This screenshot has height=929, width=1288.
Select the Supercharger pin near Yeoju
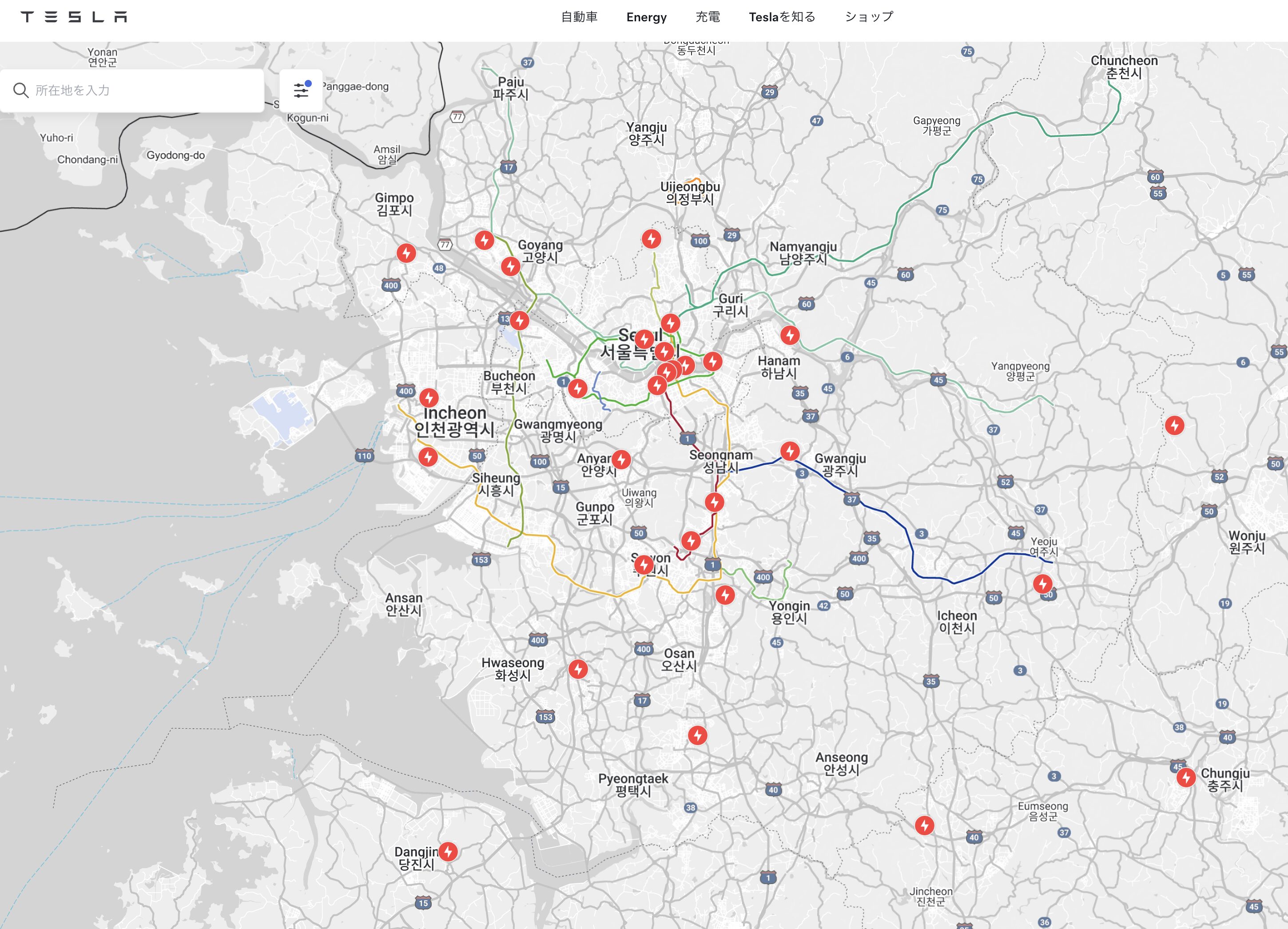tap(1043, 583)
